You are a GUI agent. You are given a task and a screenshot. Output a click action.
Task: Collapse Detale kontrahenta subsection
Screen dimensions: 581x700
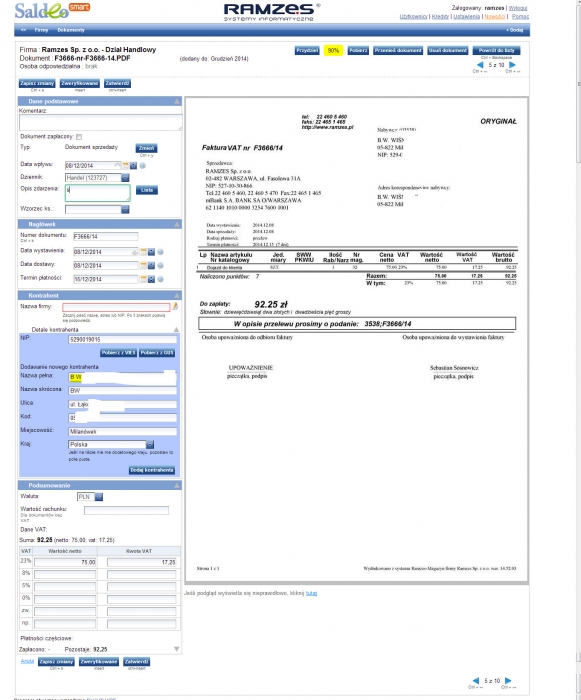coord(176,329)
